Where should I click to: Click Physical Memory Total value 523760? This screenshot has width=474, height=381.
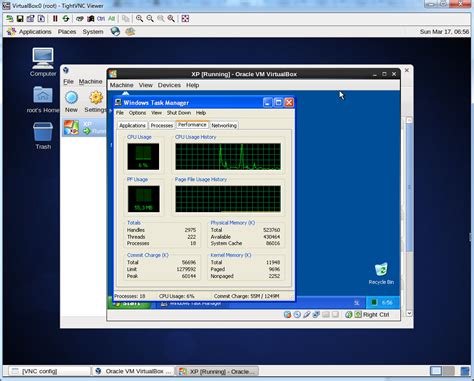271,230
